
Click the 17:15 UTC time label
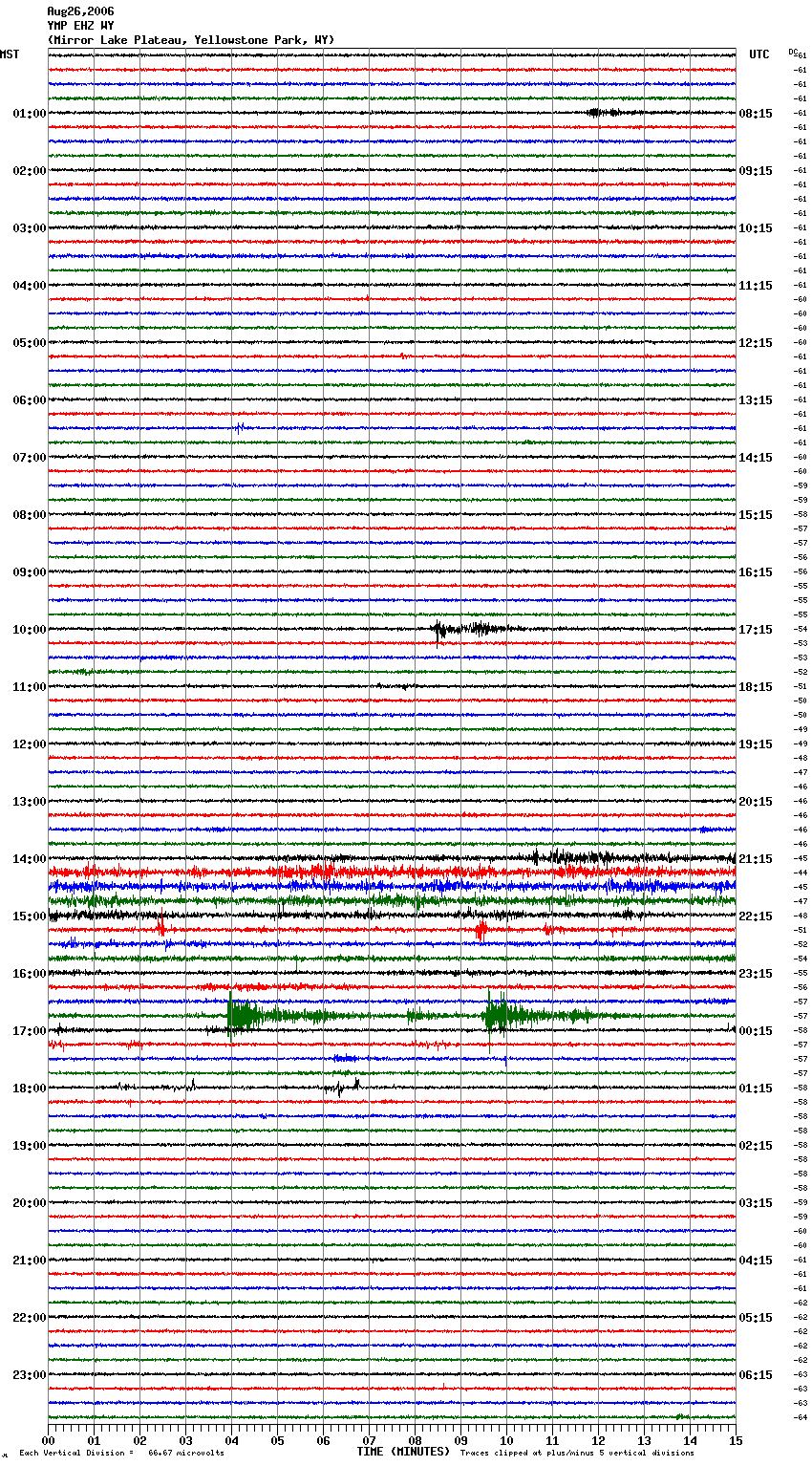pyautogui.click(x=756, y=630)
